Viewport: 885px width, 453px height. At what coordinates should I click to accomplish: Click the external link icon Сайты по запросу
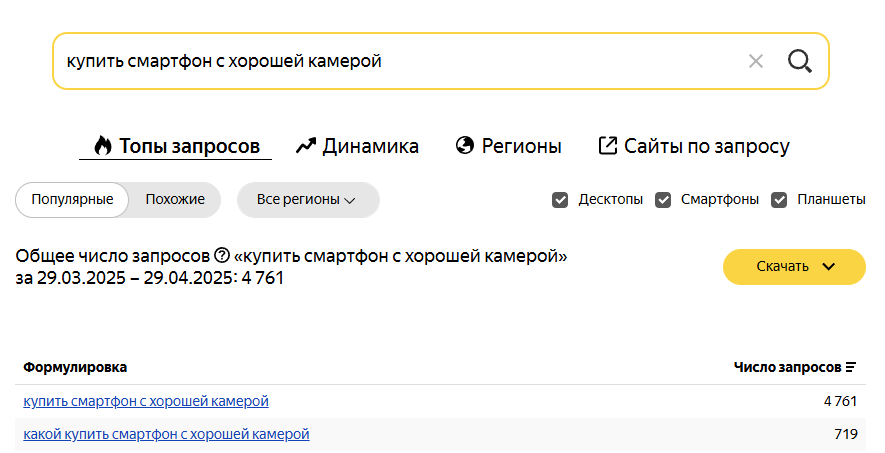[x=607, y=146]
